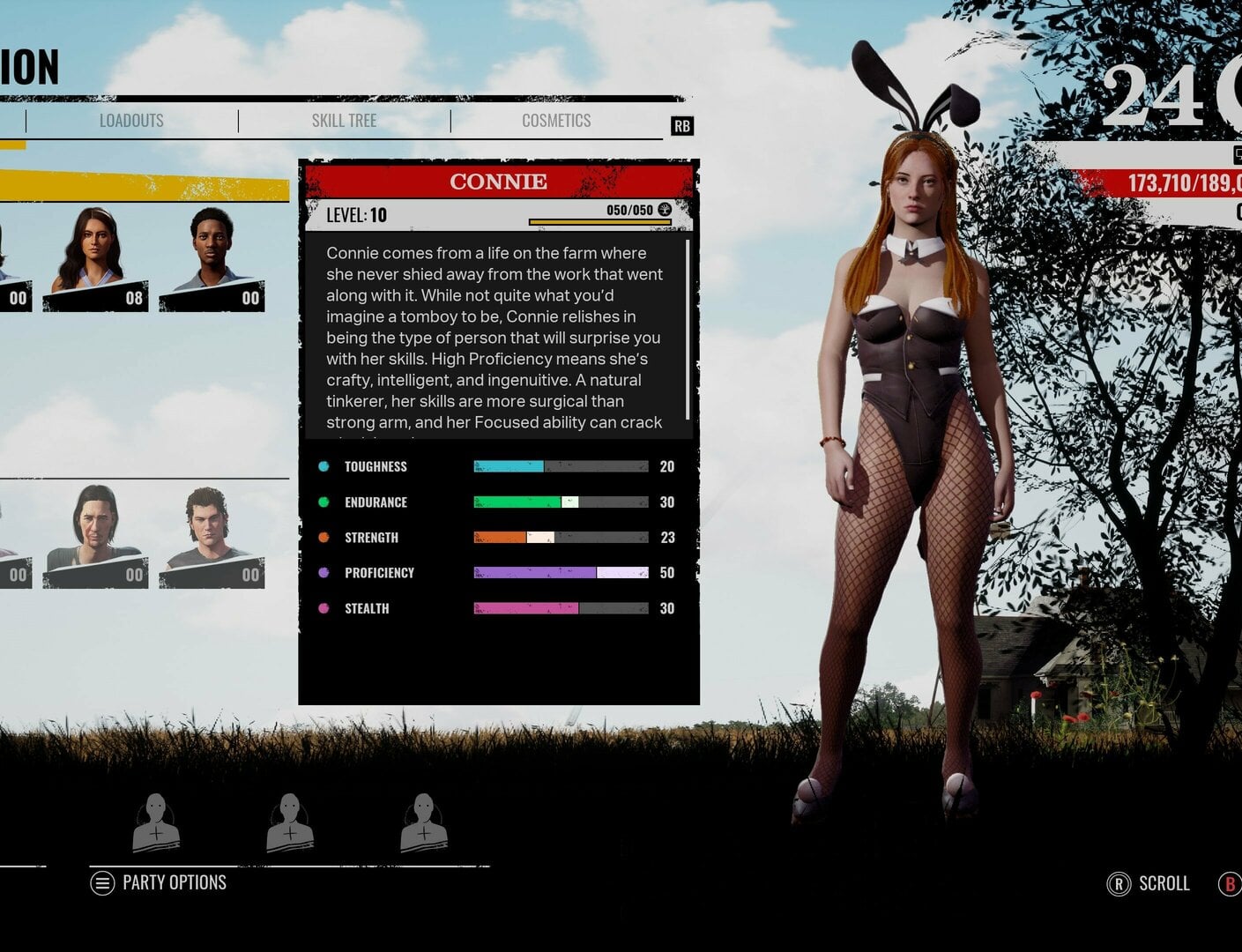The height and width of the screenshot is (952, 1242).
Task: Click the Toughness value 20
Action: tap(667, 466)
